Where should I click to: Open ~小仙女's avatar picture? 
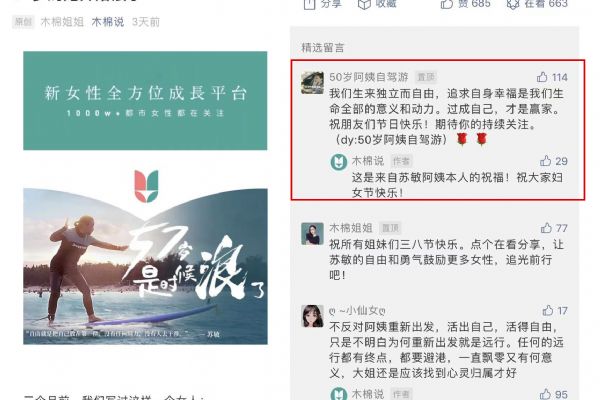312,316
